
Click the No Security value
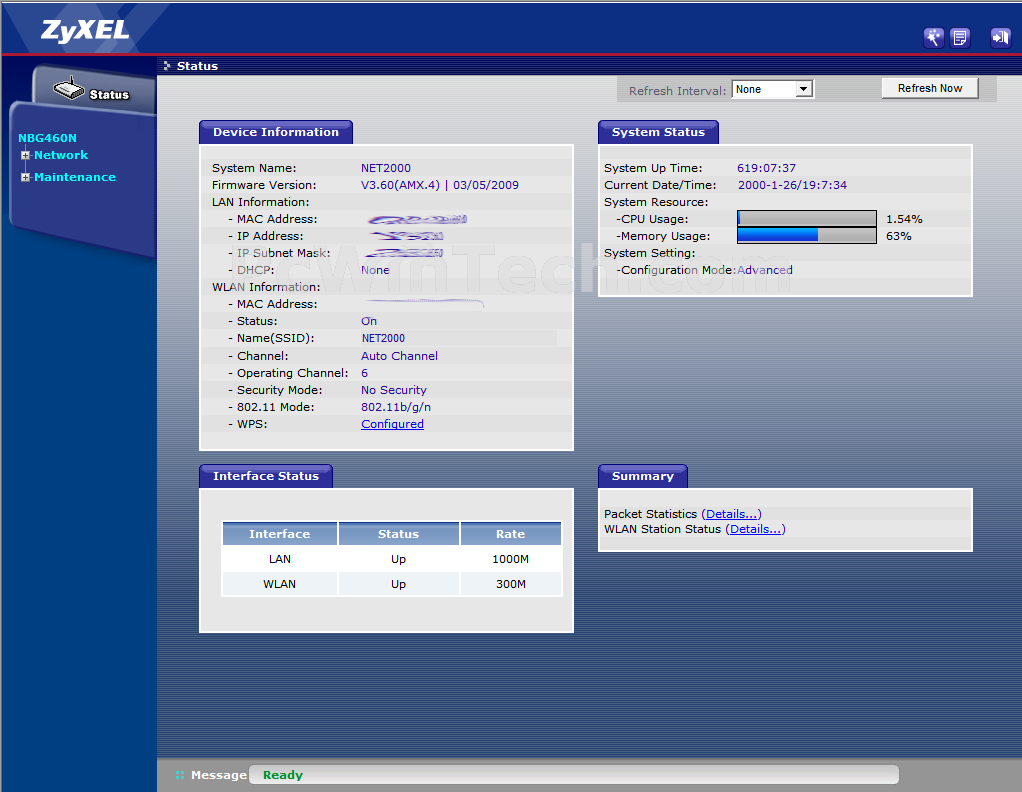(394, 390)
